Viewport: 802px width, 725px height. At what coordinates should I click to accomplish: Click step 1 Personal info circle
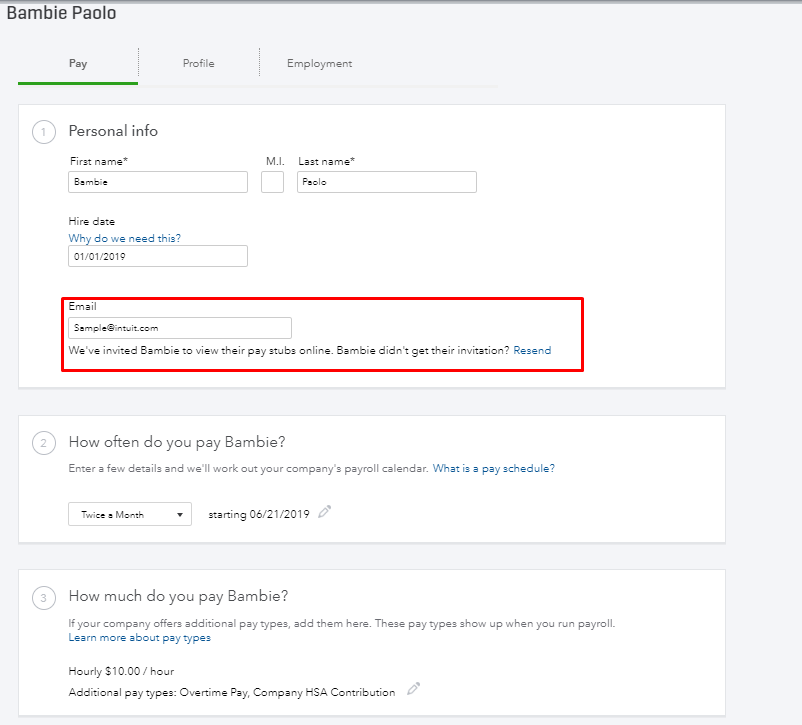44,132
